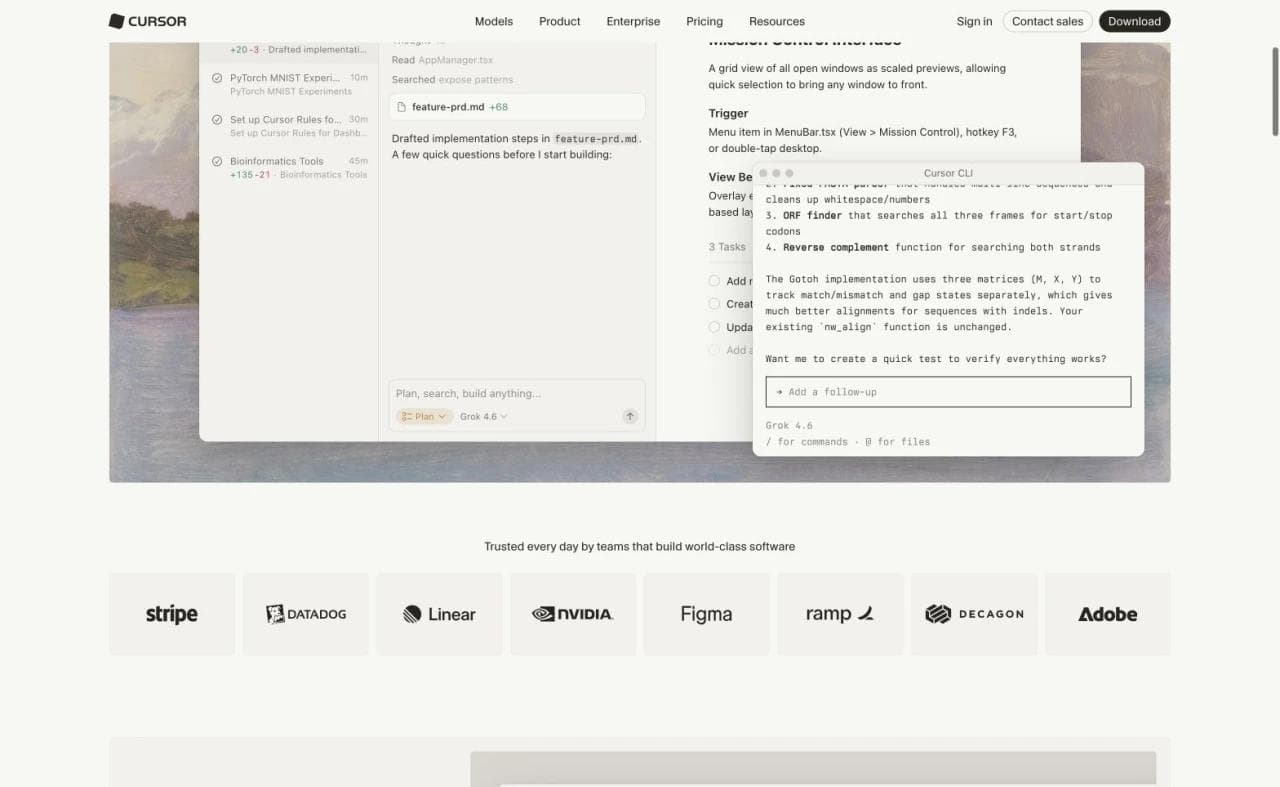Click the Cursor logo in the header
This screenshot has height=787, width=1280.
click(x=147, y=21)
